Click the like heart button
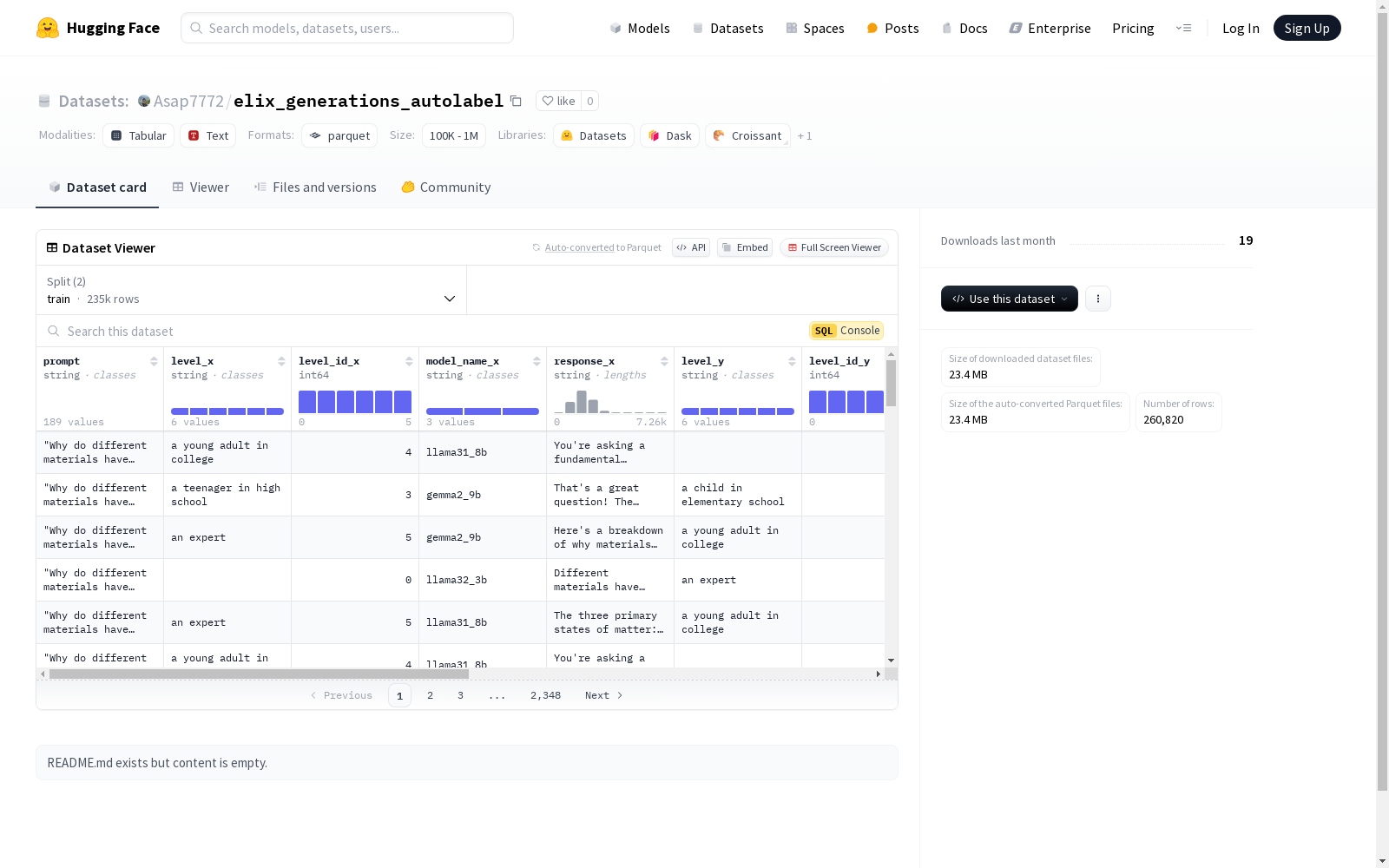Viewport: 1389px width, 868px height. 558,101
